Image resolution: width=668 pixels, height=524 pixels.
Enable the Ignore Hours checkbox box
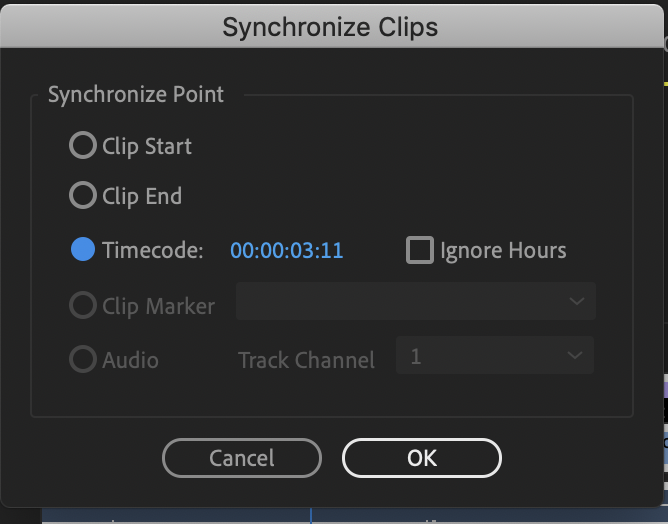tap(419, 250)
